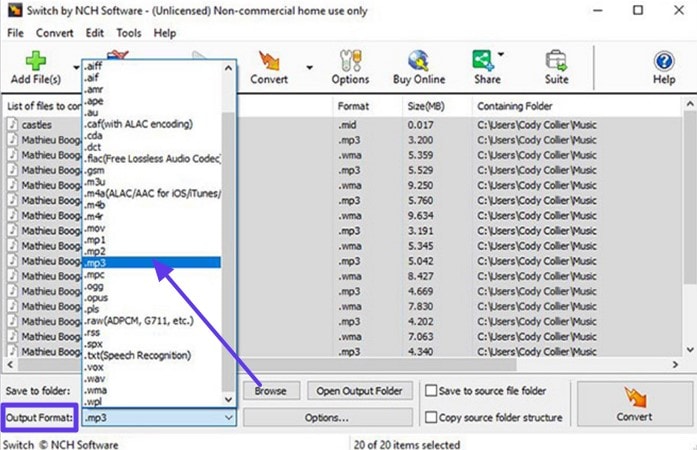Select .wav in the format list
The image size is (697, 450).
(x=152, y=378)
